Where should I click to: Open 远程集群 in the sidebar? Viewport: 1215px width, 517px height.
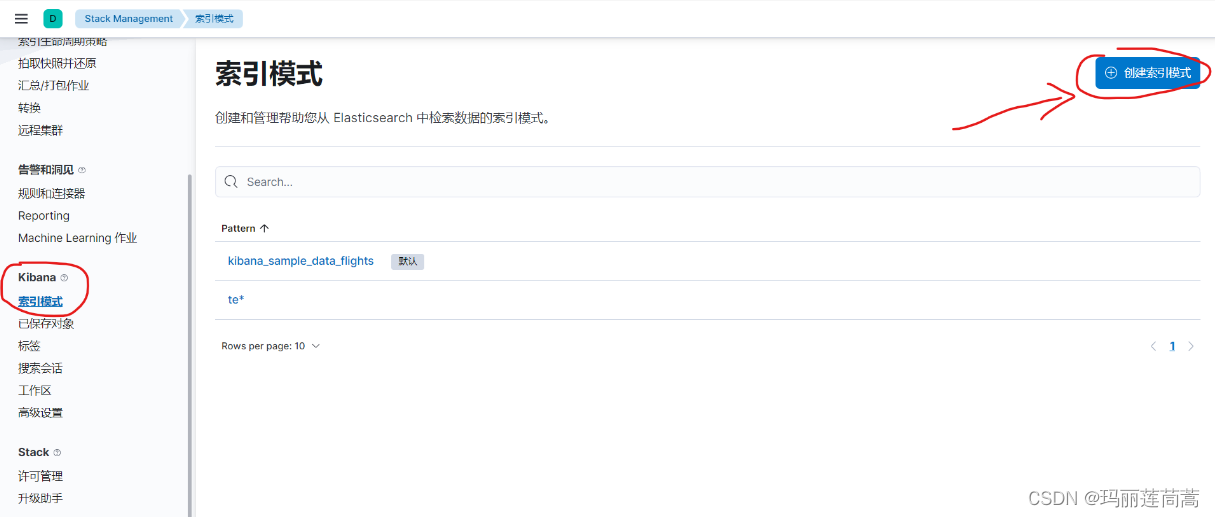point(40,130)
